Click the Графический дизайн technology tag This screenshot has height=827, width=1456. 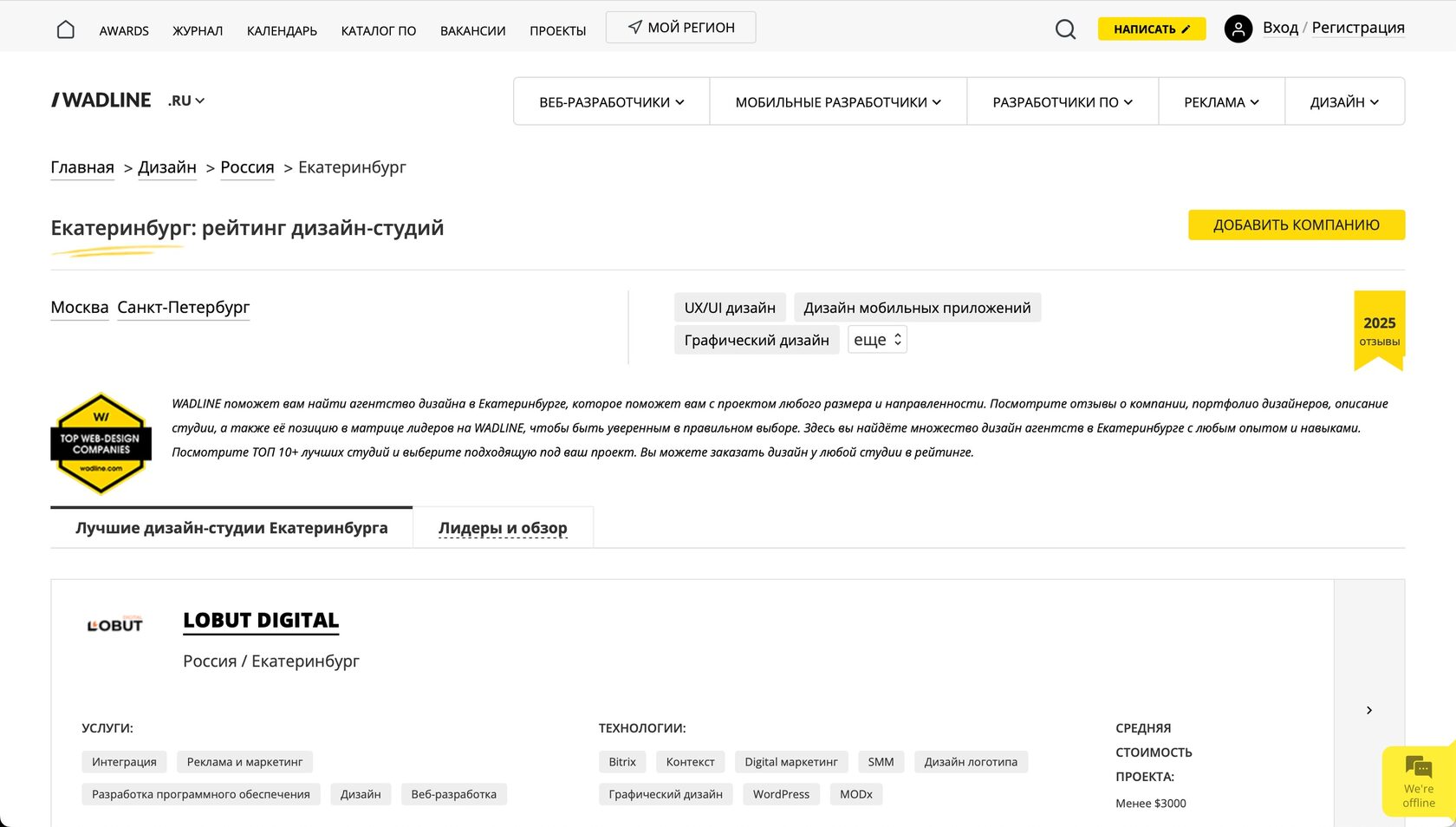666,794
